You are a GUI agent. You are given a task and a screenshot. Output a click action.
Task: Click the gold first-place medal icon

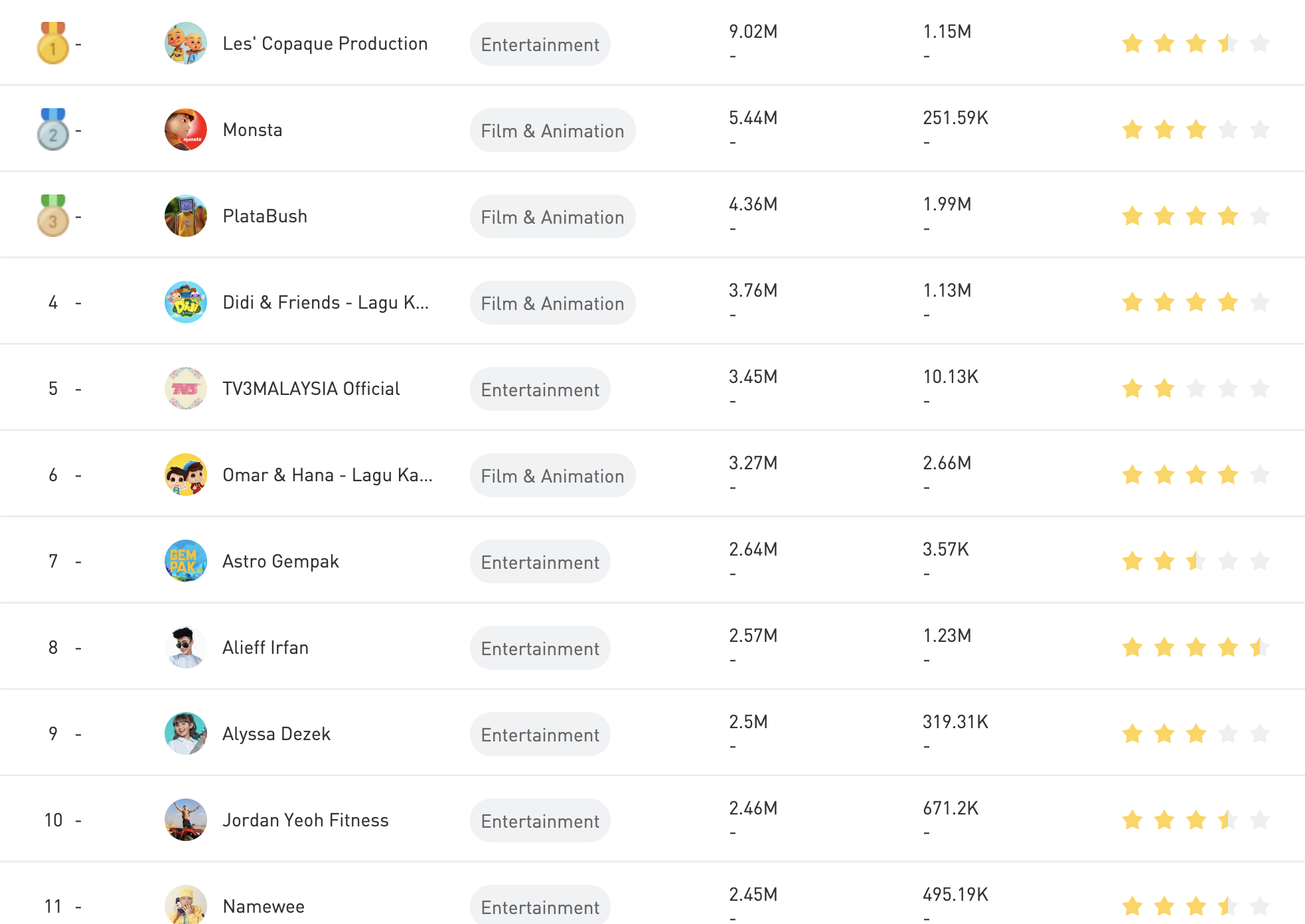[53, 44]
